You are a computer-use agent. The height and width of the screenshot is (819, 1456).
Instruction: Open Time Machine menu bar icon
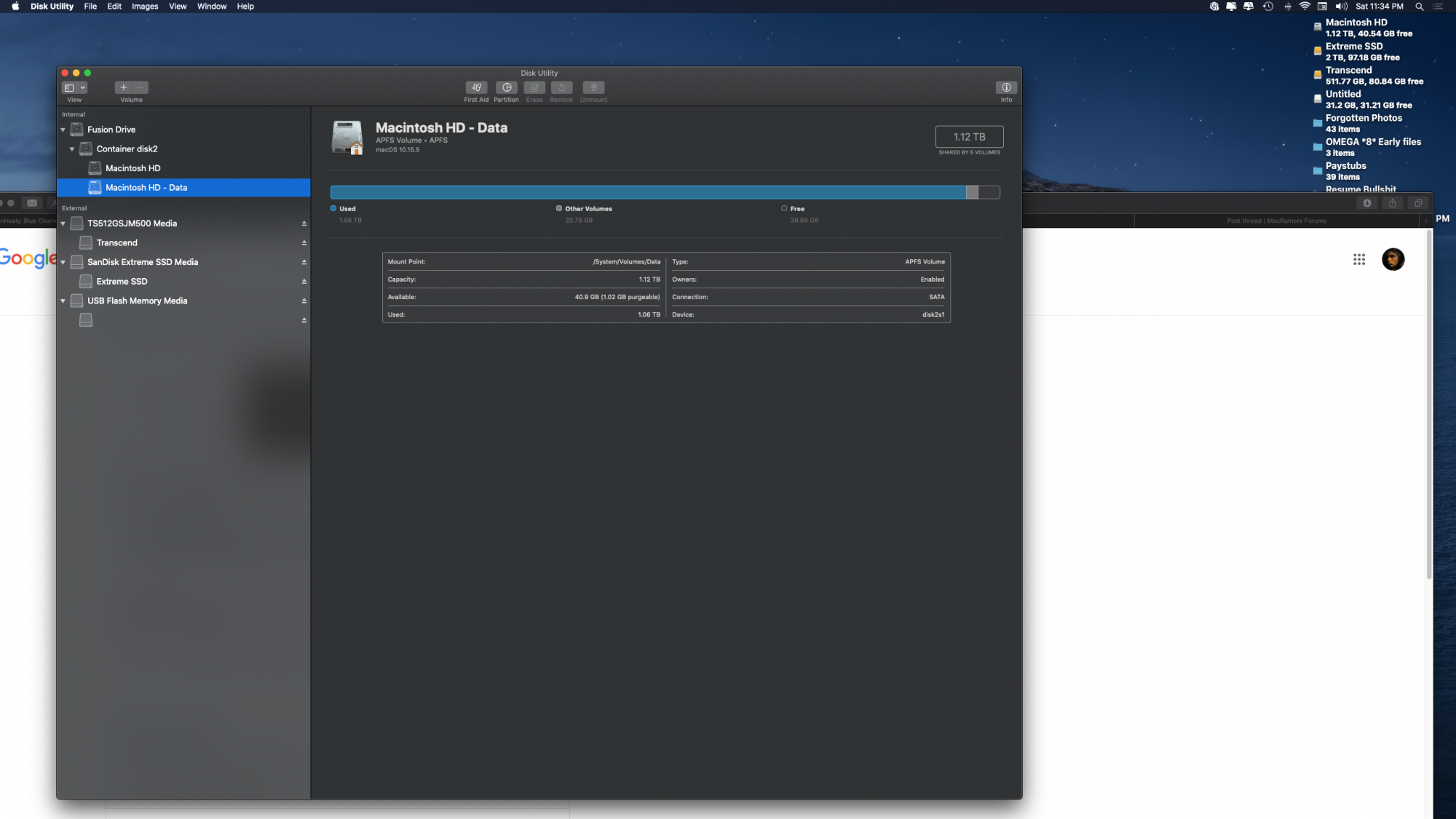coord(1267,7)
